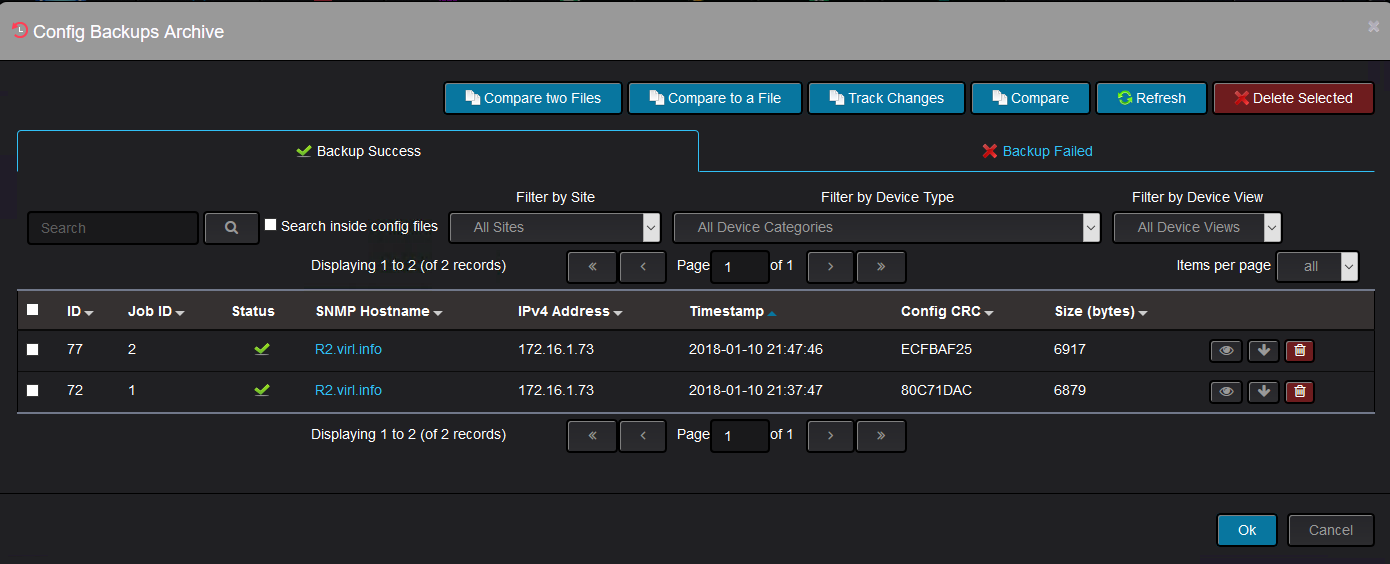The width and height of the screenshot is (1390, 564).
Task: View config for backup ID 77
Action: (1226, 350)
